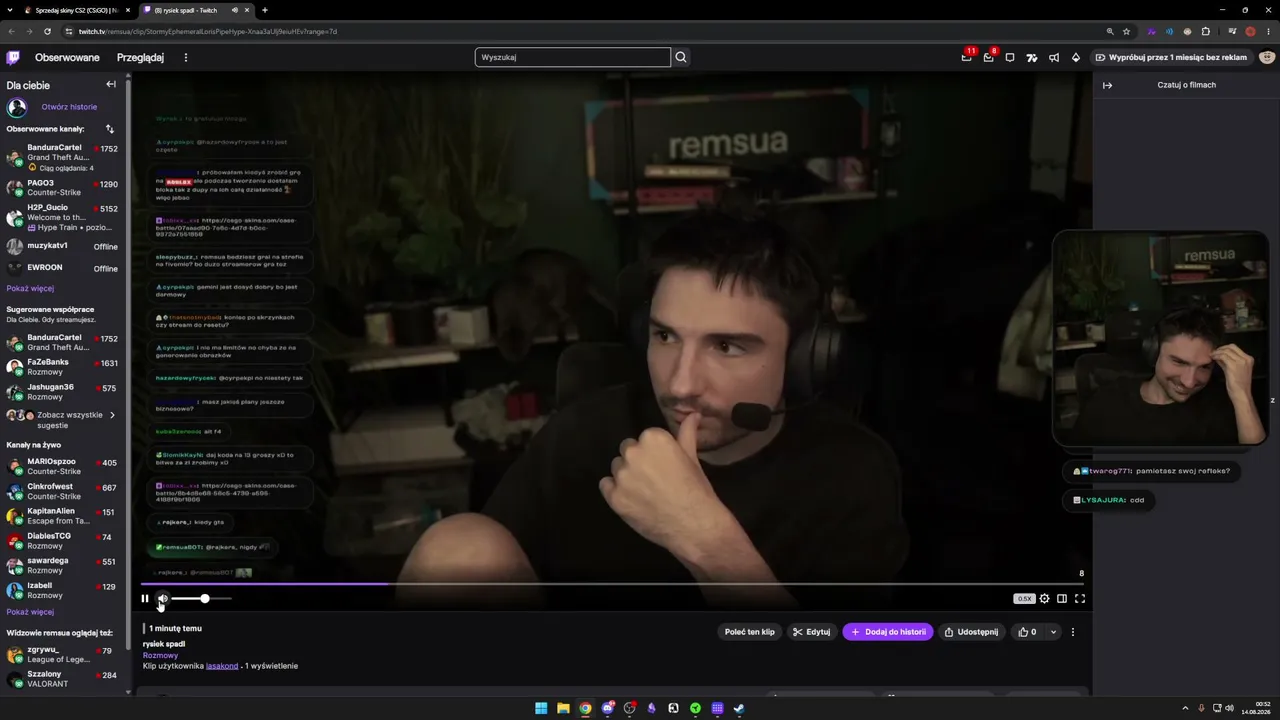Open the three-dot menu beside Przeglądaj

click(x=185, y=57)
